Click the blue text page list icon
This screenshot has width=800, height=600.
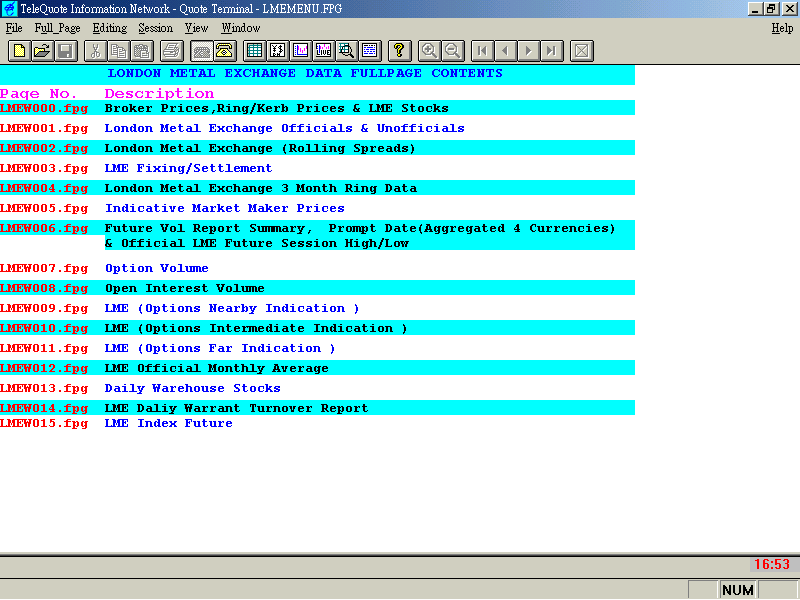click(x=370, y=51)
